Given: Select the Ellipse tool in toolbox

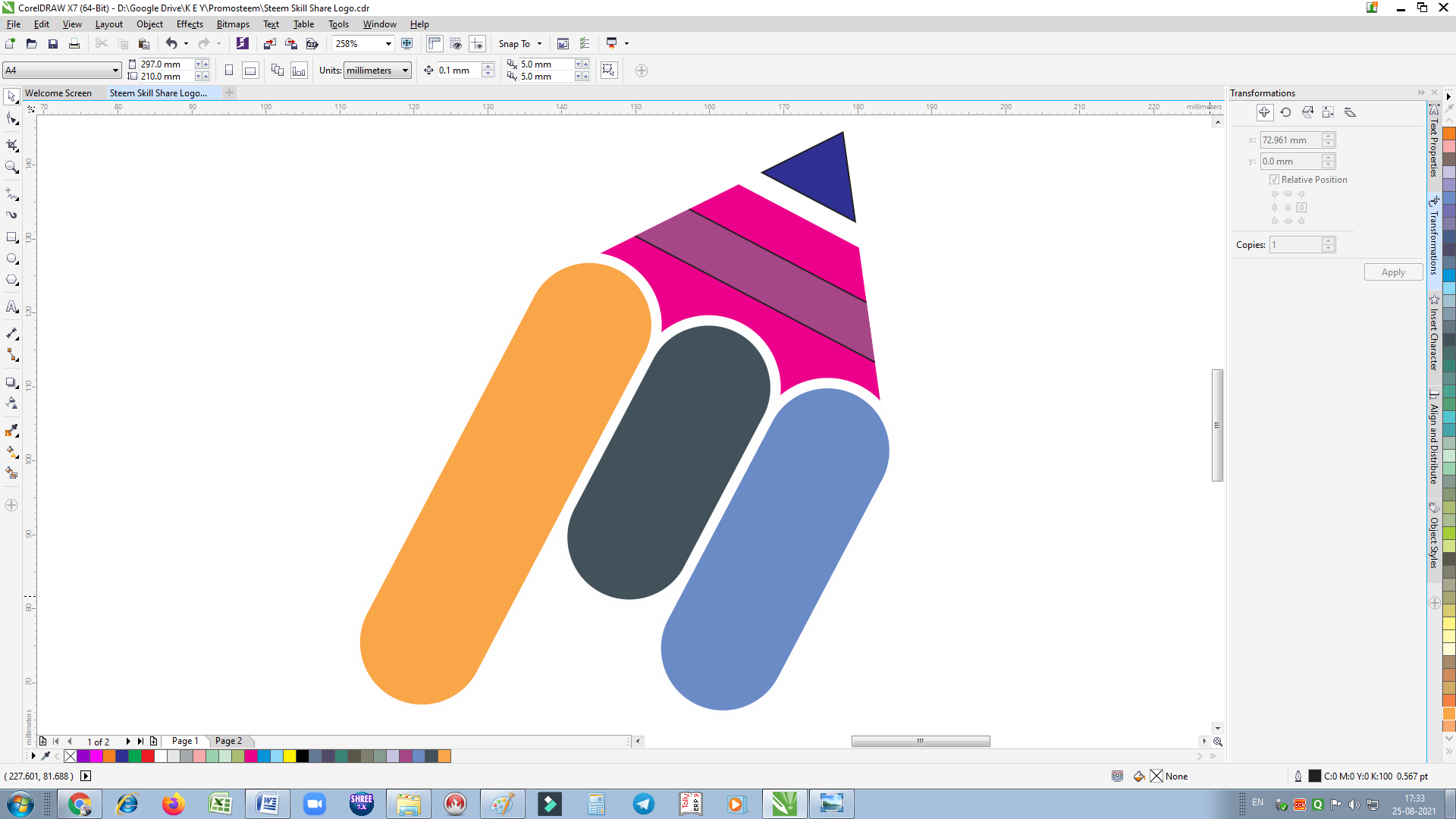Looking at the screenshot, I should point(12,259).
